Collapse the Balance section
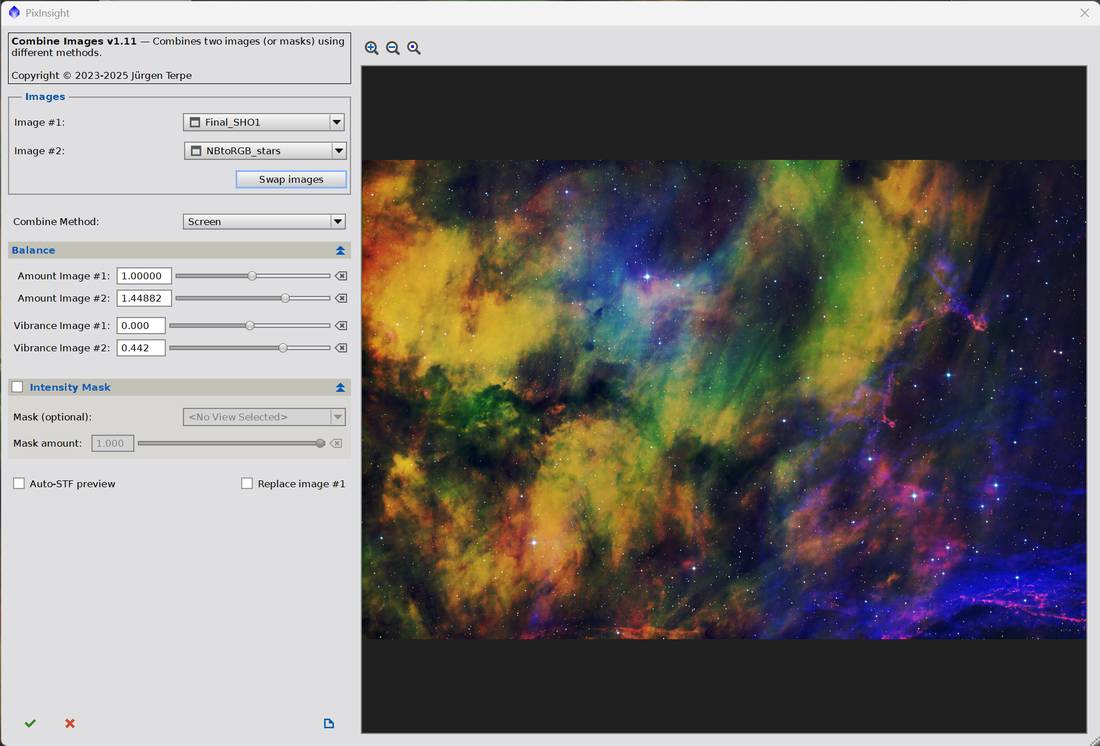Image resolution: width=1100 pixels, height=746 pixels. [x=340, y=251]
